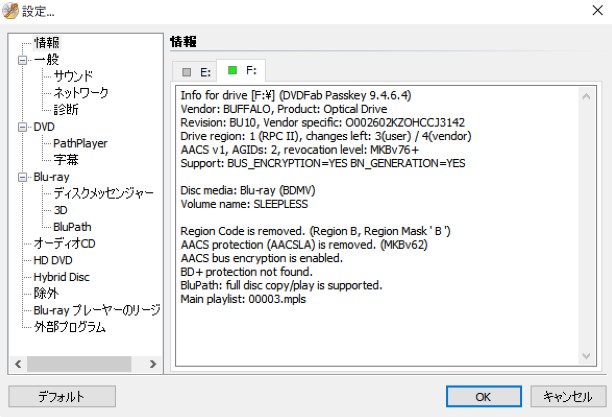612x417 pixels.
Task: Click the 'Info for drive [F:¥]' line
Action: click(x=295, y=95)
